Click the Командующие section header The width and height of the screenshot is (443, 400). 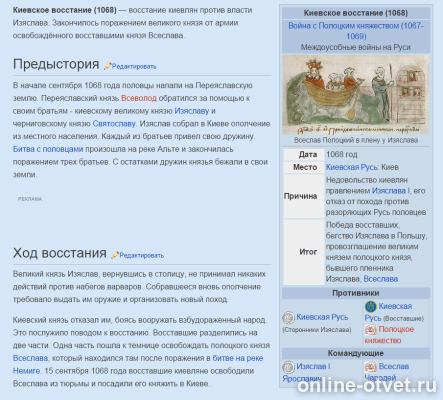(x=356, y=353)
